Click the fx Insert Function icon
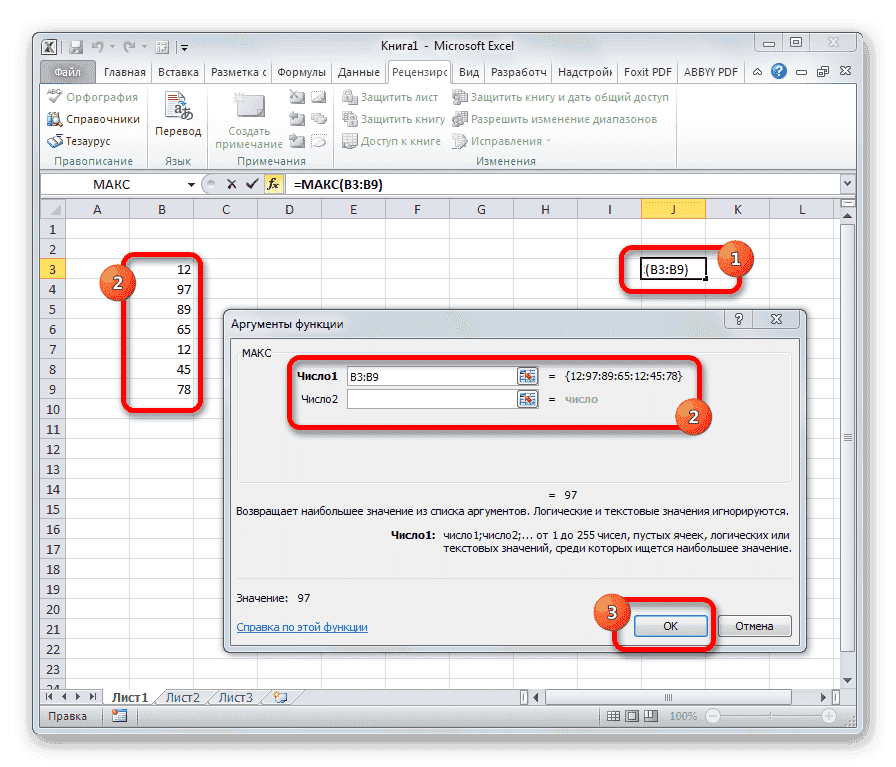The width and height of the screenshot is (896, 767). [274, 184]
